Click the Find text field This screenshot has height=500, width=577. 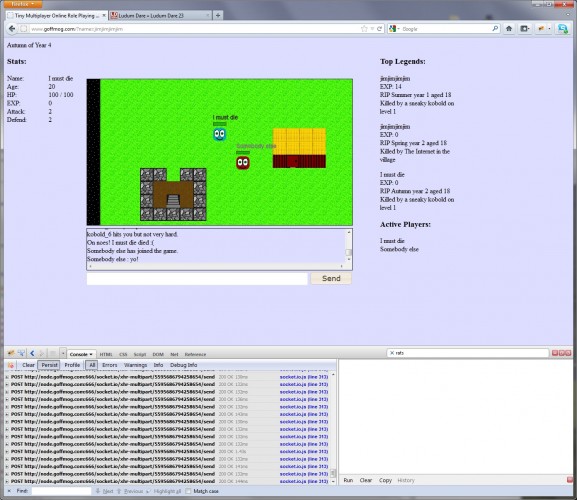point(61,491)
